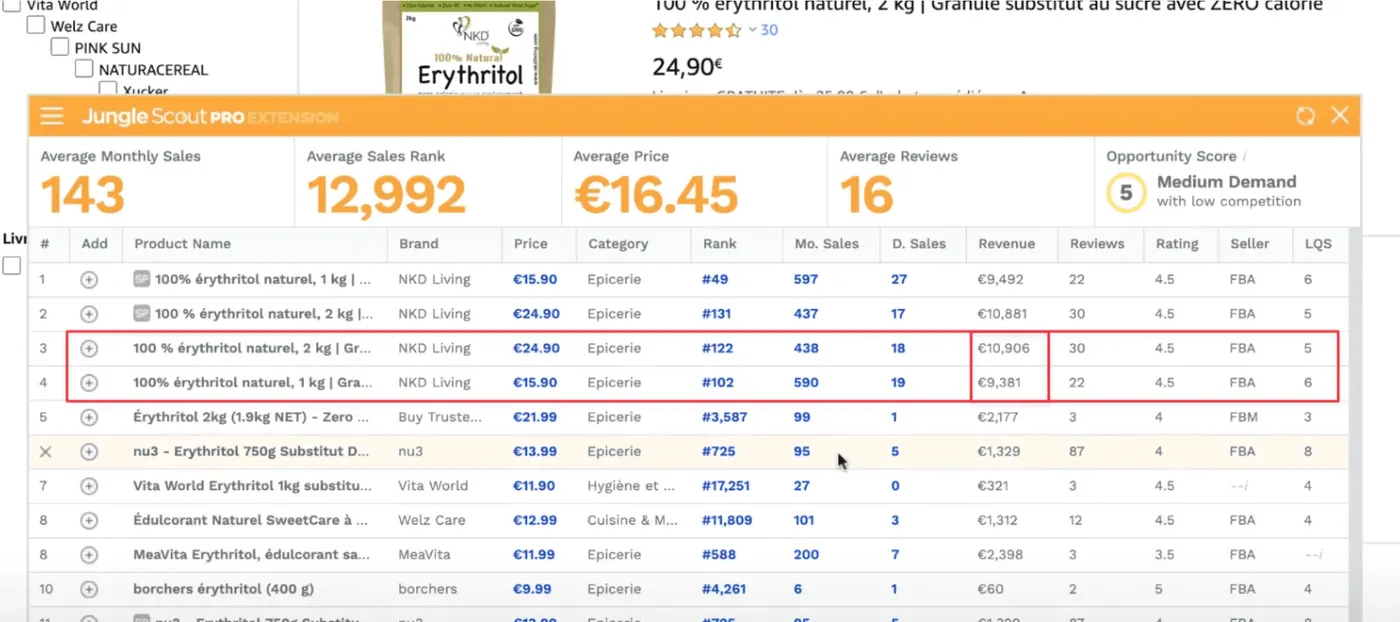Sort by the D. Sales column header
This screenshot has width=1400, height=622.
(917, 244)
